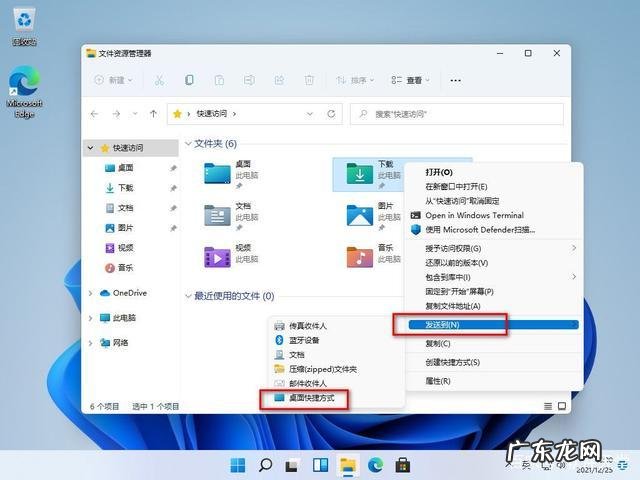Click the Cut scissors icon in toolbar

(x=159, y=80)
